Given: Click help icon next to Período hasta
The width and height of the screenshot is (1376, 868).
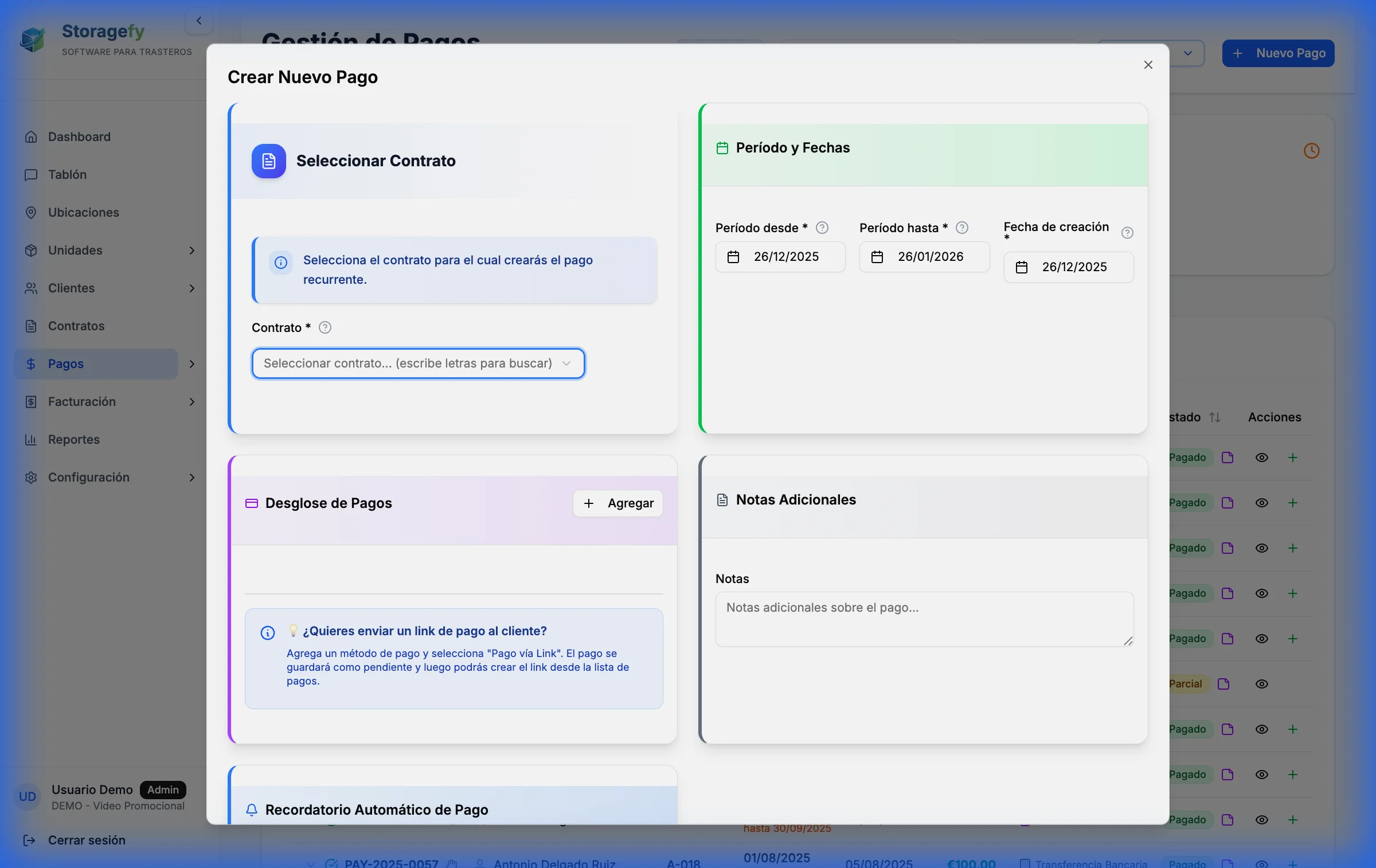Looking at the screenshot, I should click(x=962, y=228).
